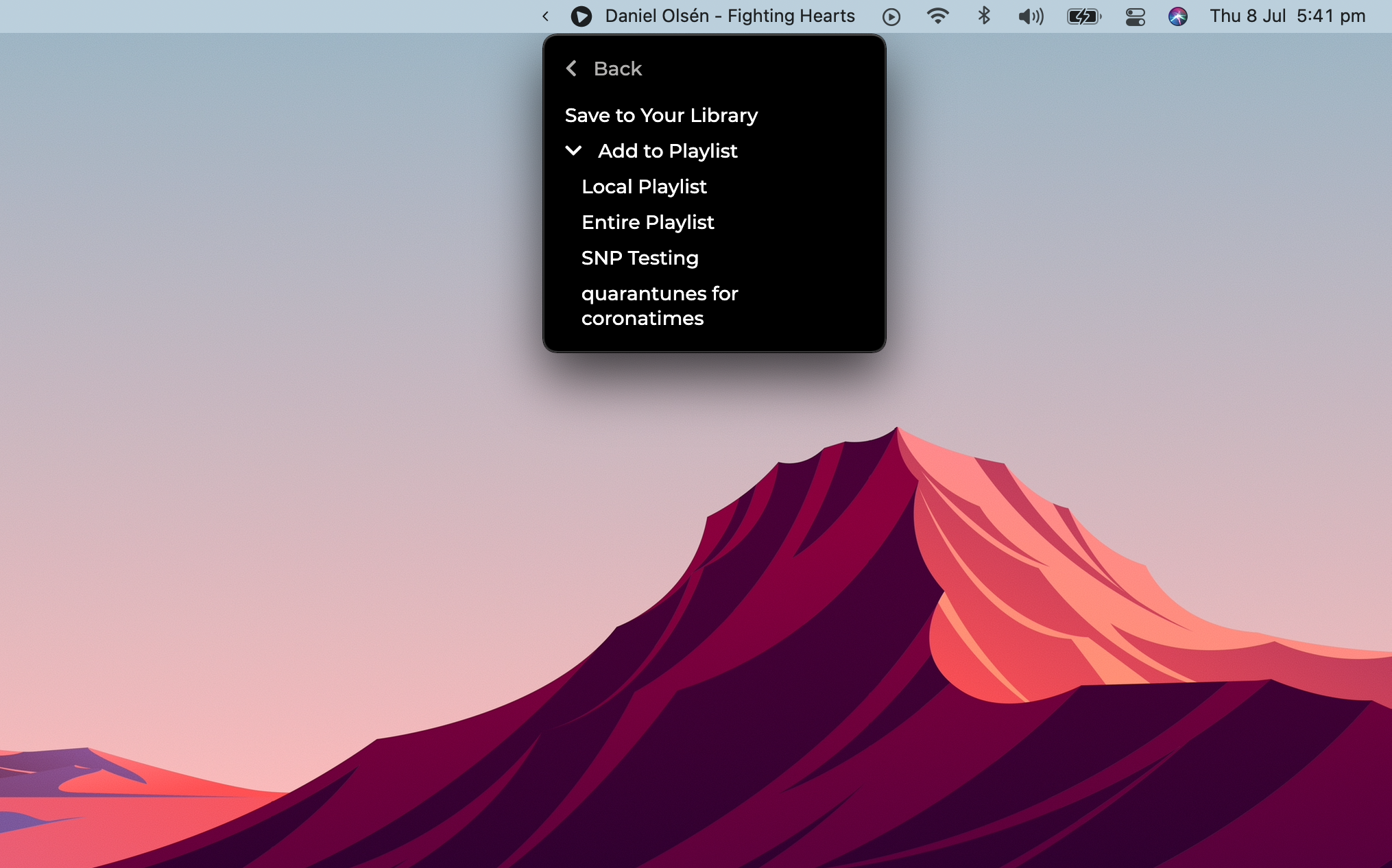Add song to Local Playlist

(x=643, y=186)
